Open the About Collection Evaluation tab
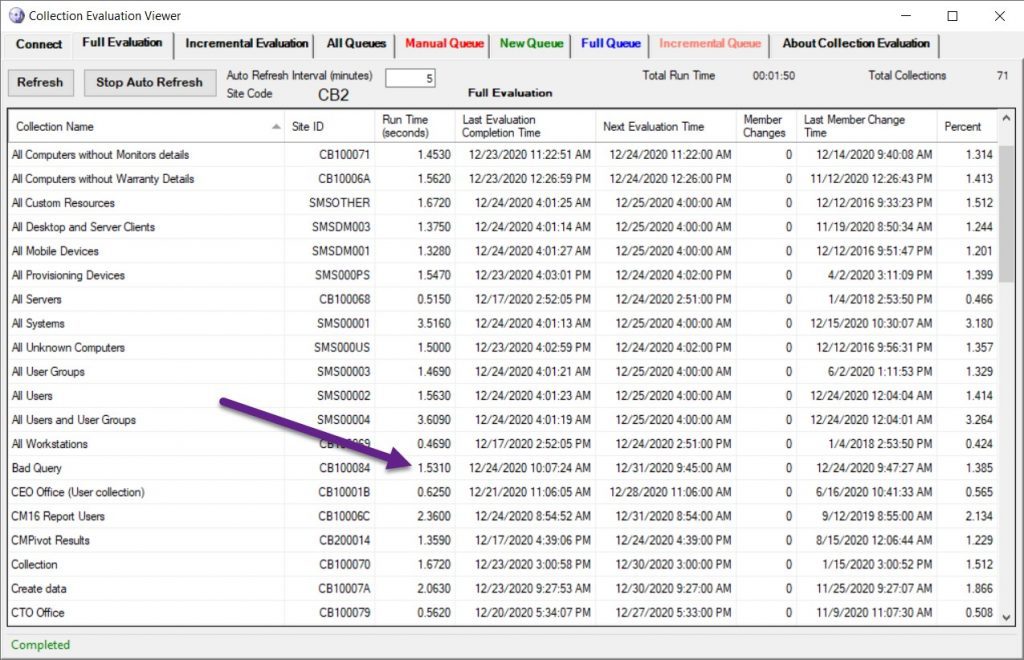Viewport: 1024px width, 660px height. point(856,44)
